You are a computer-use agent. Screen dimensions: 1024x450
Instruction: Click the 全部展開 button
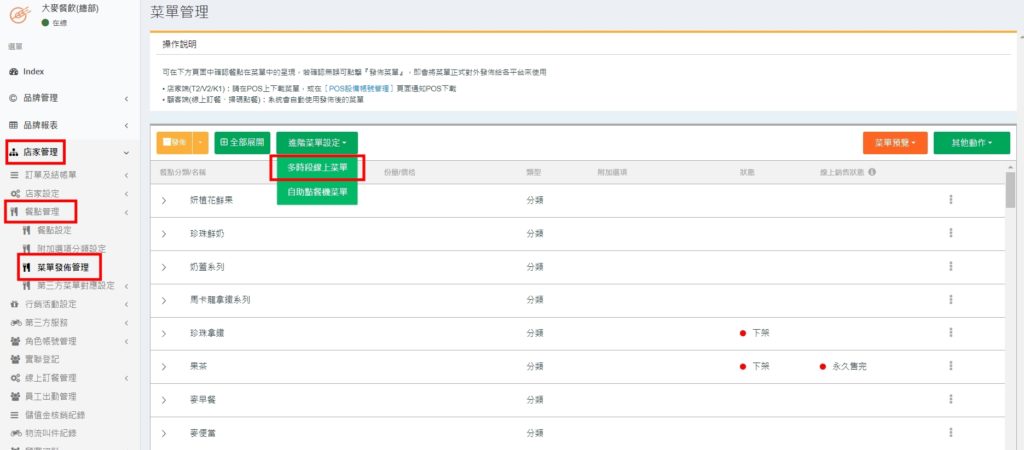tap(241, 143)
